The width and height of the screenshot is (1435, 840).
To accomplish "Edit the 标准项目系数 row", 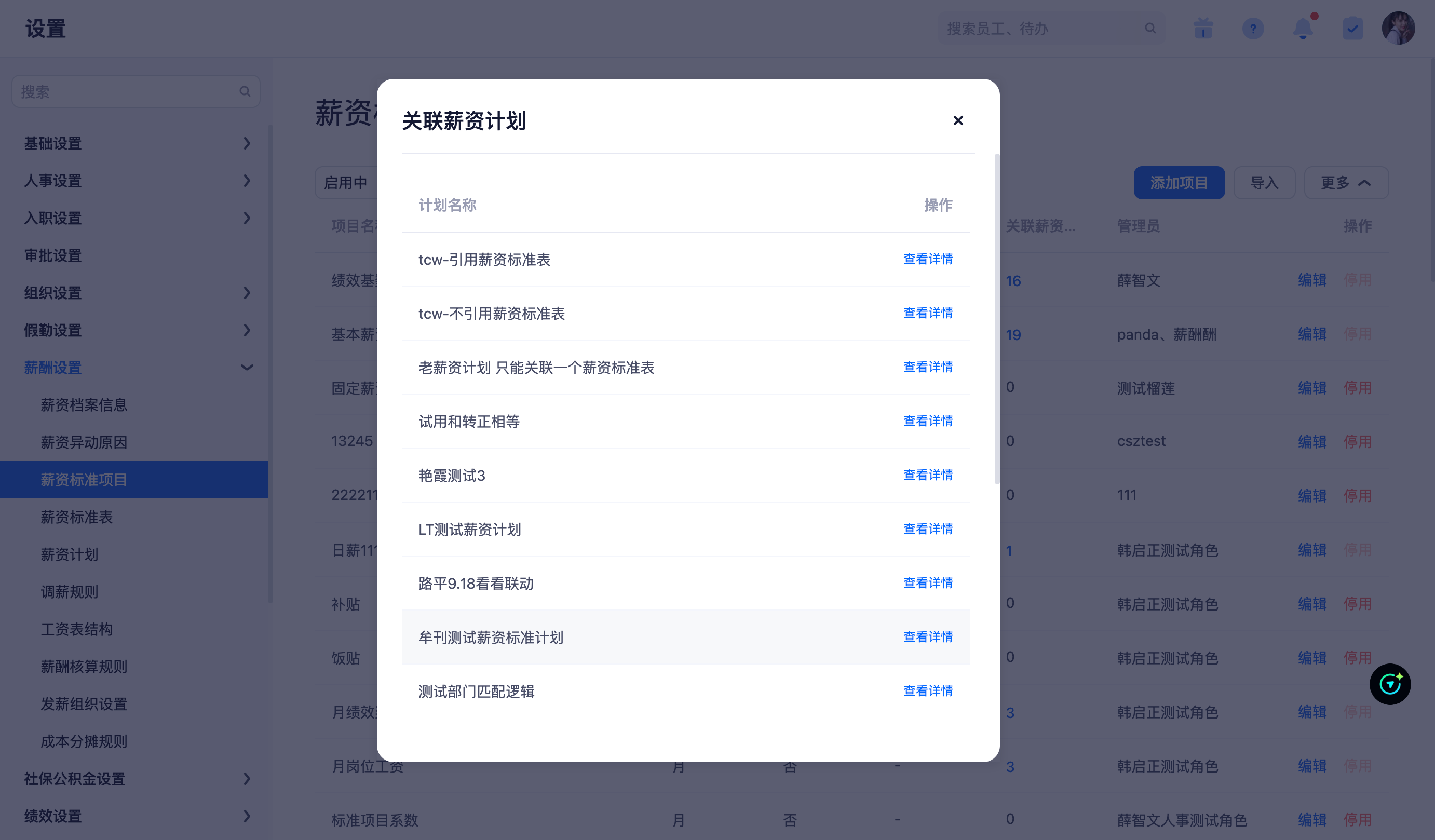I will pyautogui.click(x=1312, y=820).
